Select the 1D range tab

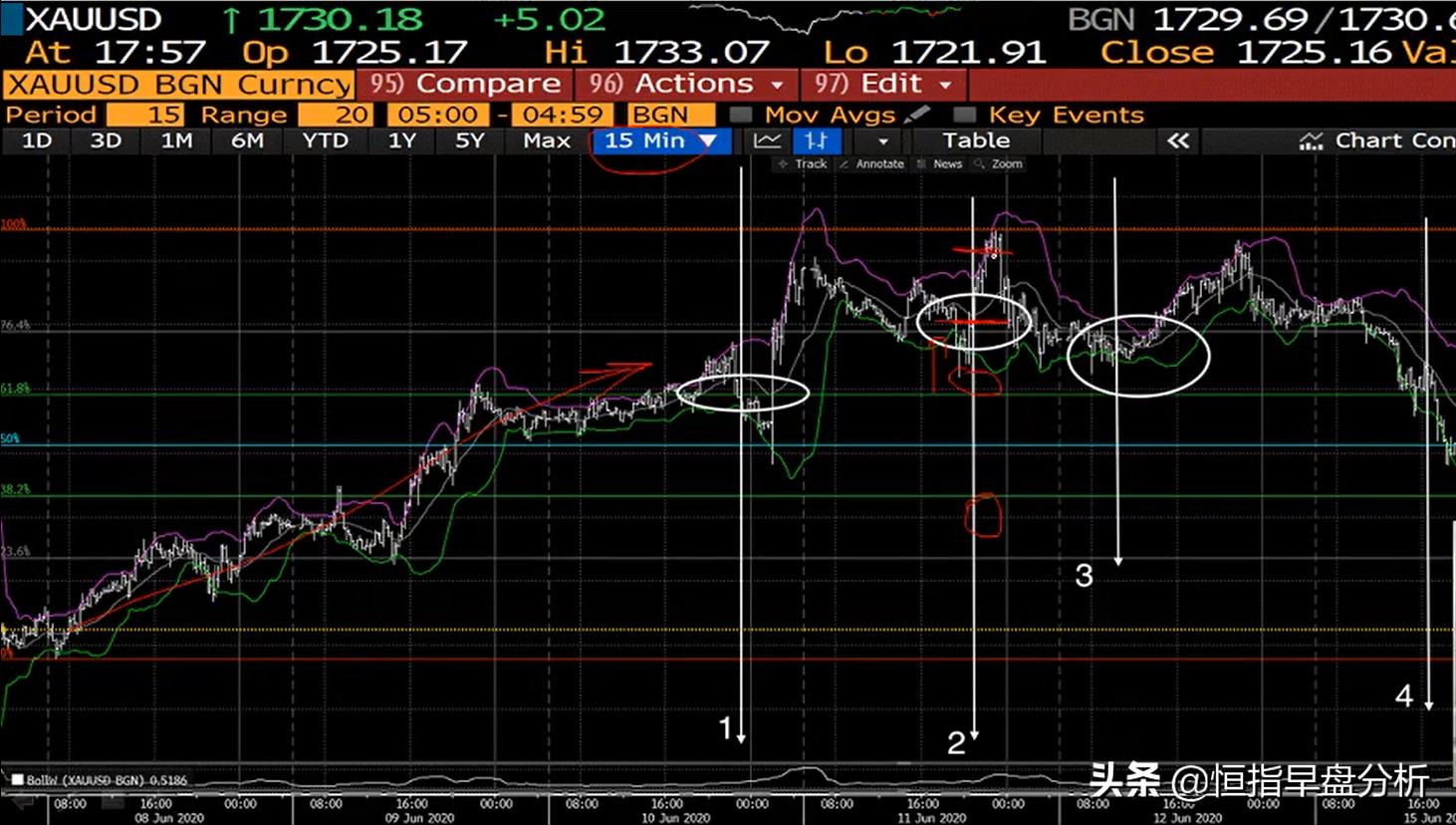37,140
